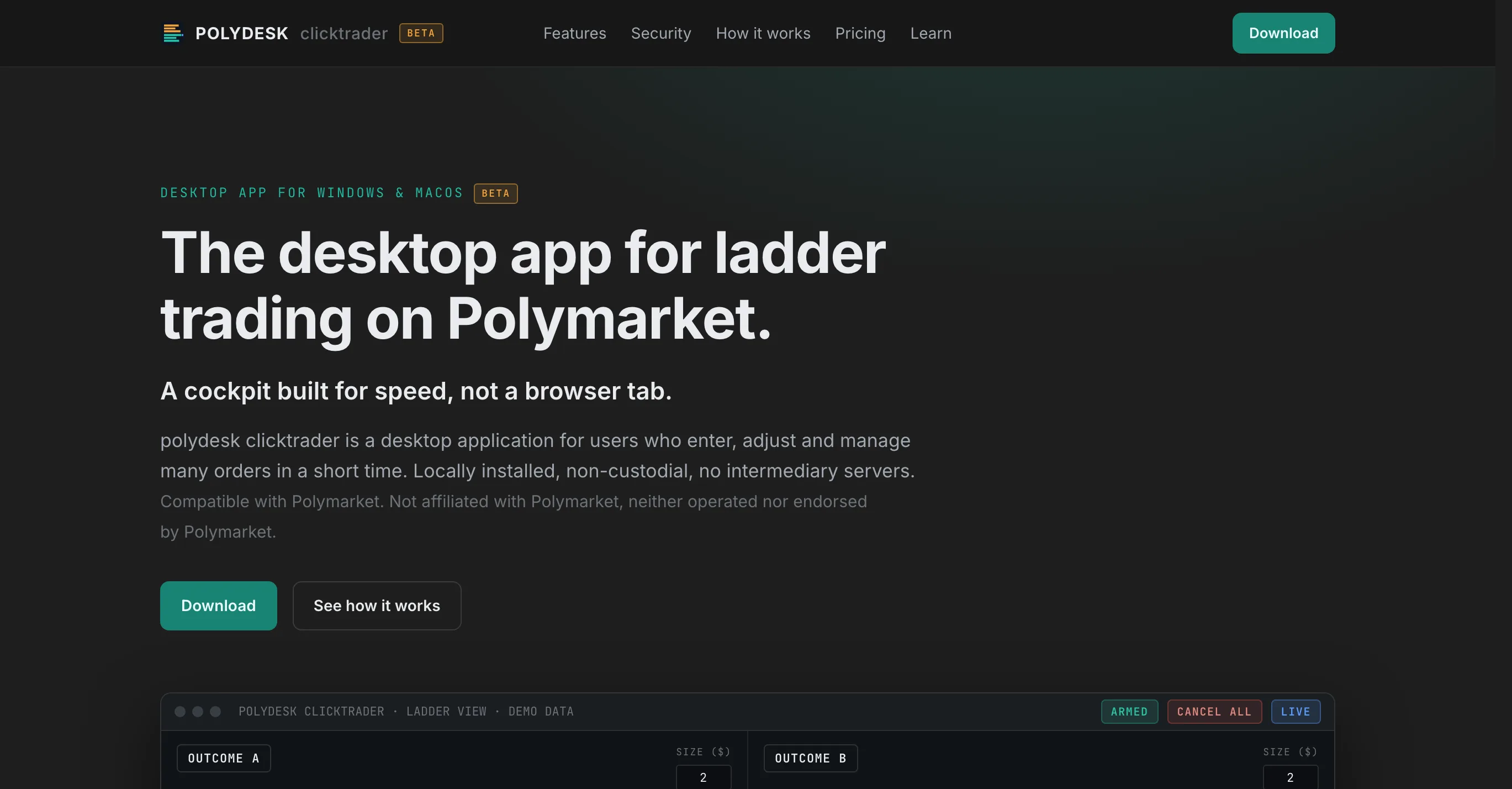The image size is (1512, 789).
Task: Go to How it works section
Action: pyautogui.click(x=763, y=34)
